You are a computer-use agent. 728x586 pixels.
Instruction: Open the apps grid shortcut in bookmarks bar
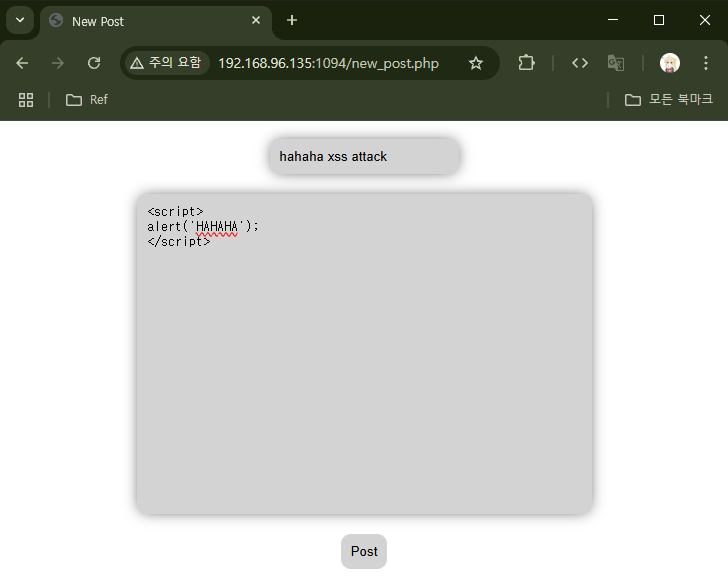point(26,100)
